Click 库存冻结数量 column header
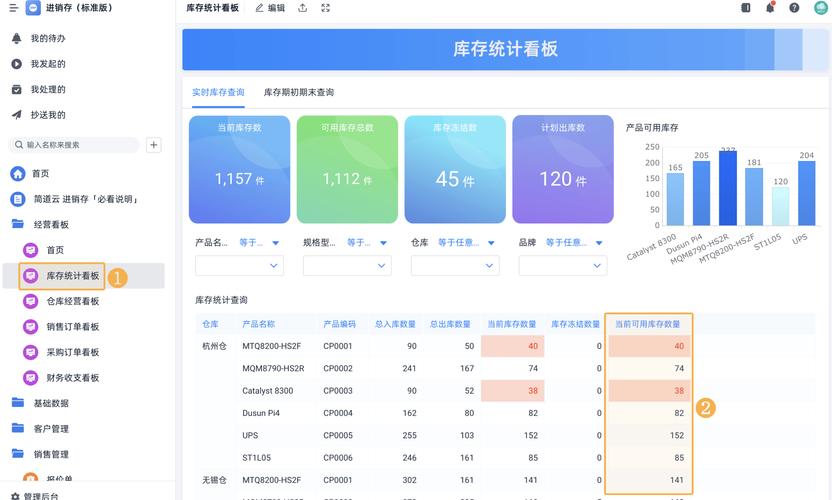 [575, 324]
